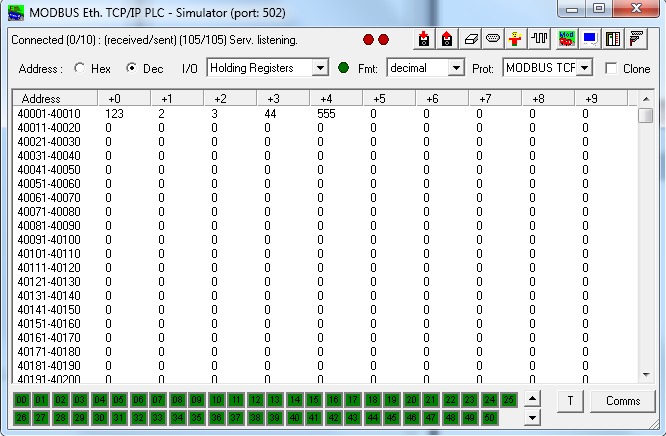Select the Hex address radio button
666x436 pixels.
coord(79,68)
